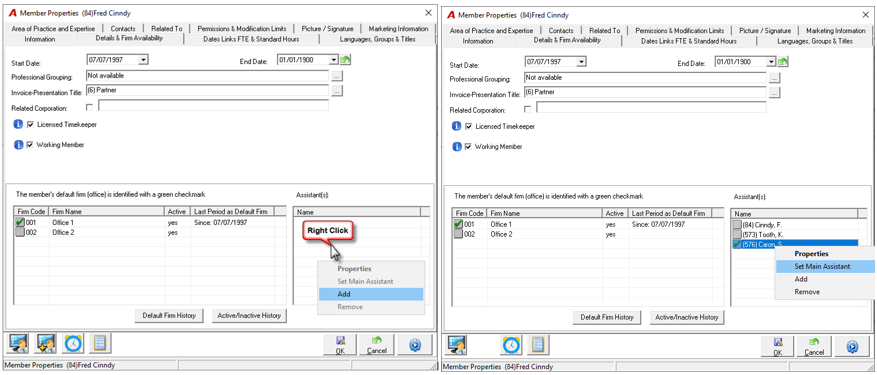Open the Contacts tab in the window listing assistants
This screenshot has width=877, height=375.
point(561,30)
